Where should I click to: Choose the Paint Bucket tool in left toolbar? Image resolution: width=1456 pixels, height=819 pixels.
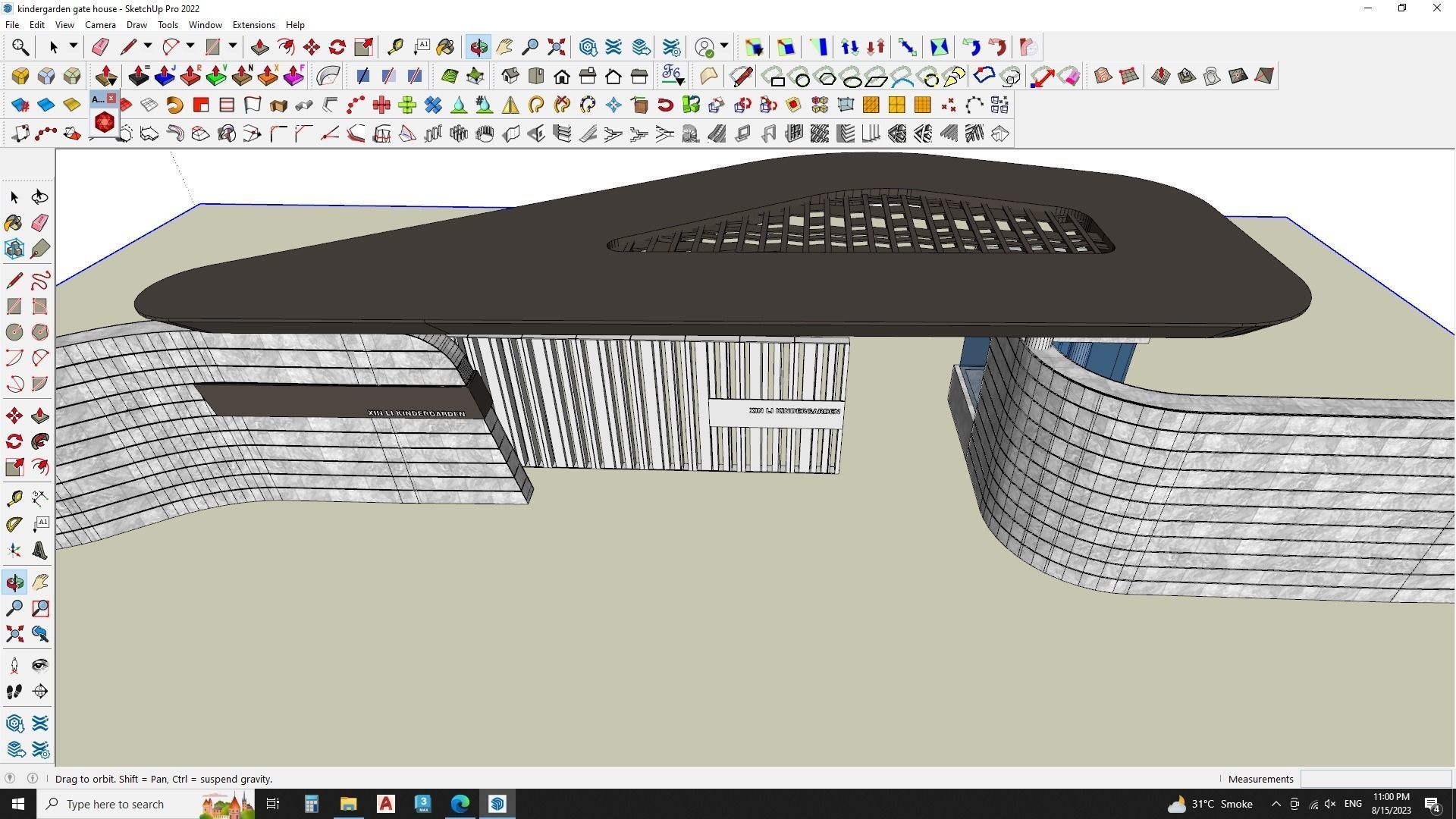tap(14, 222)
